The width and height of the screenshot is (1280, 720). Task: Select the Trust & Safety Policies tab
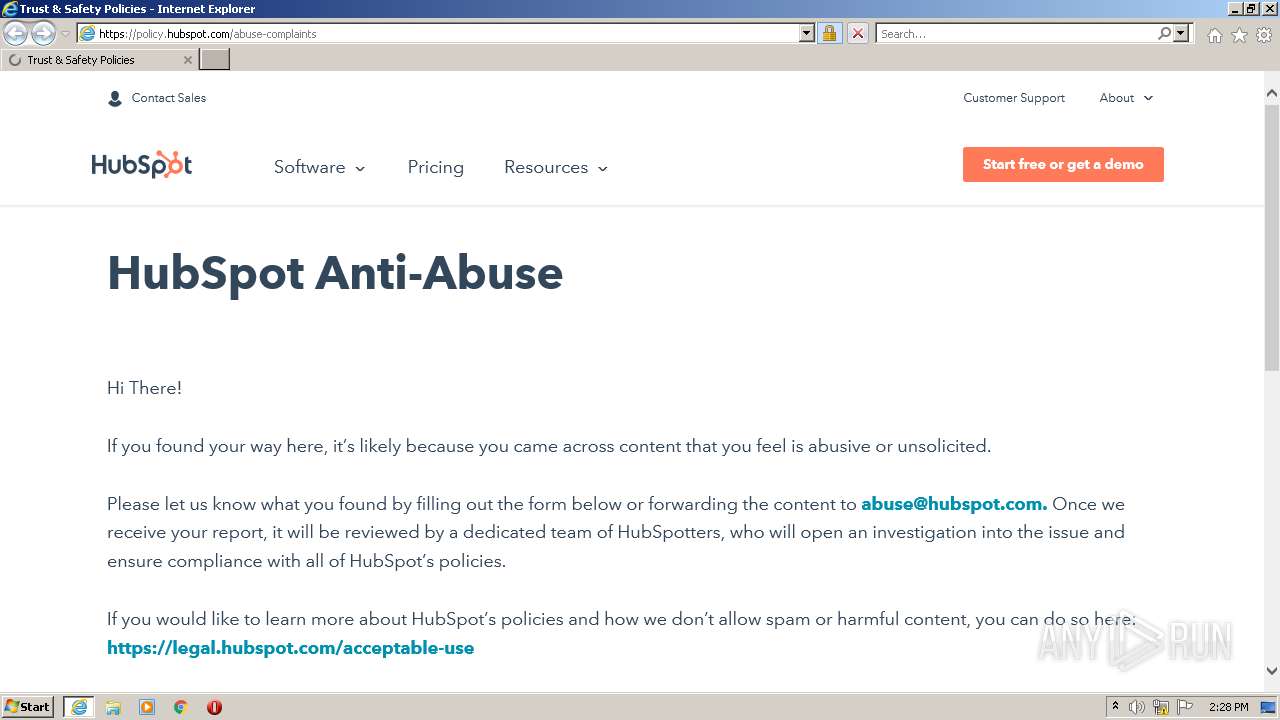click(x=99, y=60)
